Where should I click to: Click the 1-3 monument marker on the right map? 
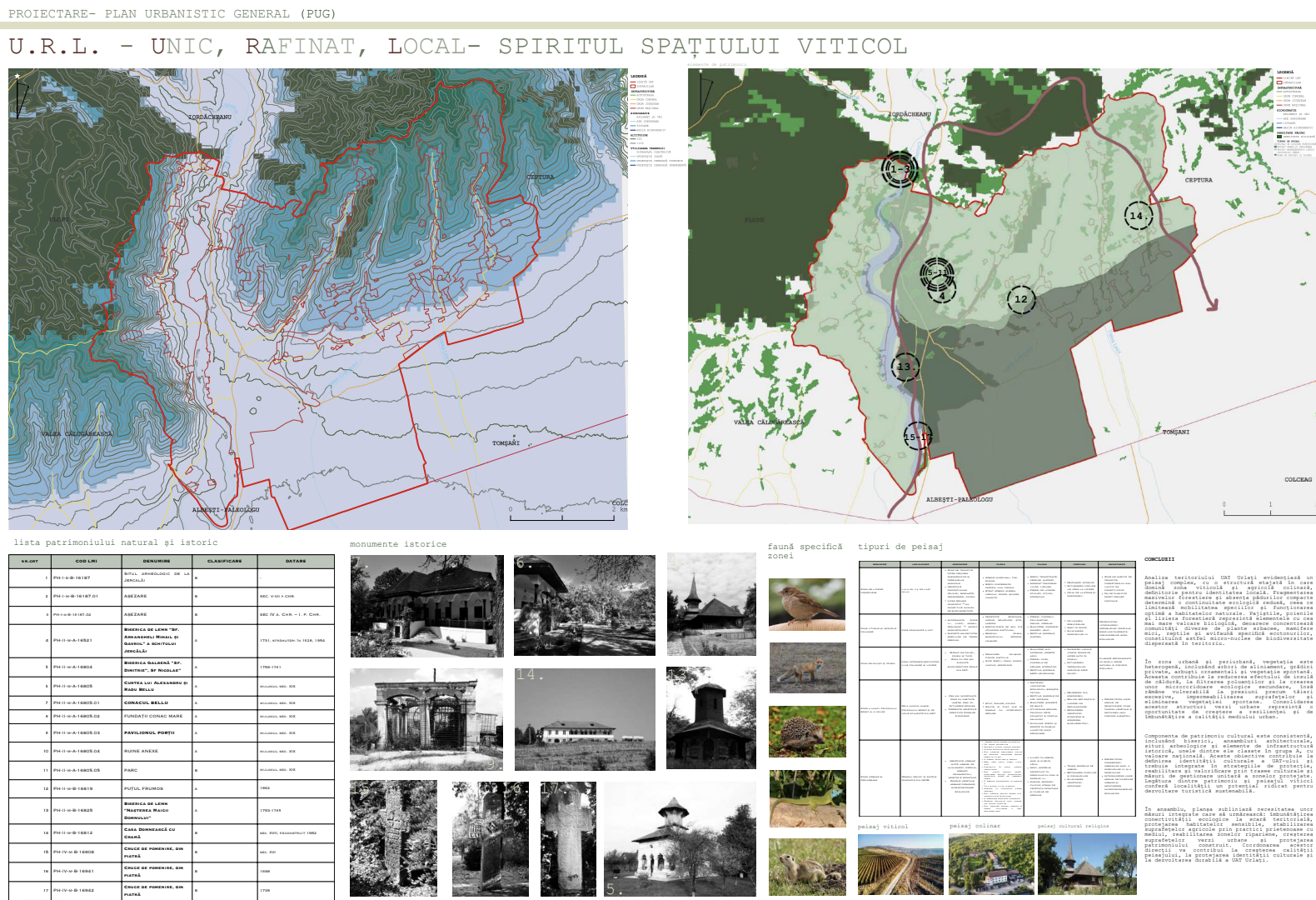[x=900, y=169]
